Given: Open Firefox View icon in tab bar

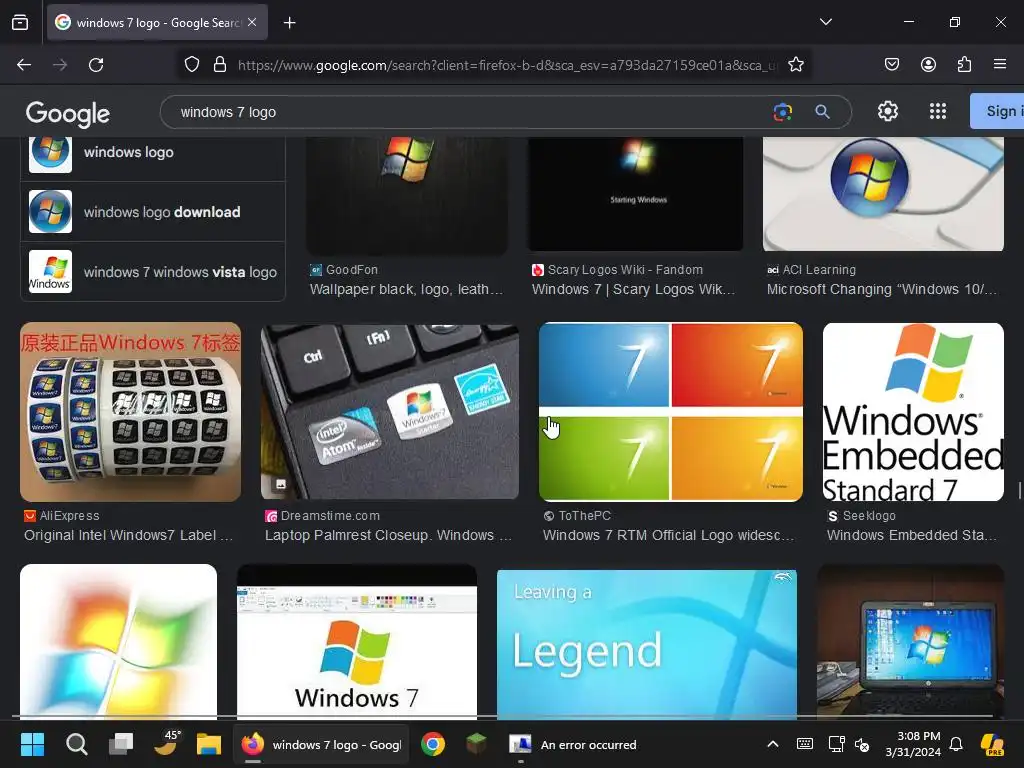Looking at the screenshot, I should pos(20,22).
